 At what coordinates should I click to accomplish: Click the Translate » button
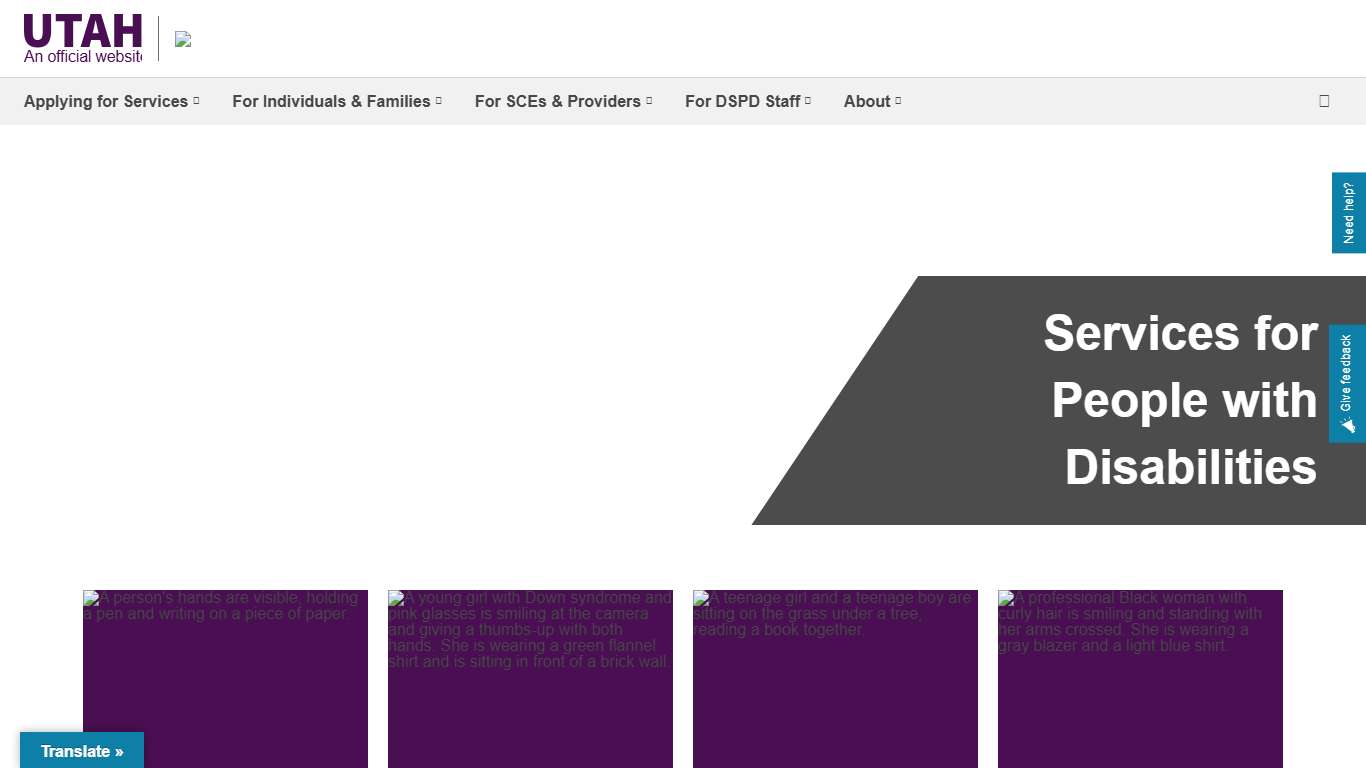pos(82,751)
